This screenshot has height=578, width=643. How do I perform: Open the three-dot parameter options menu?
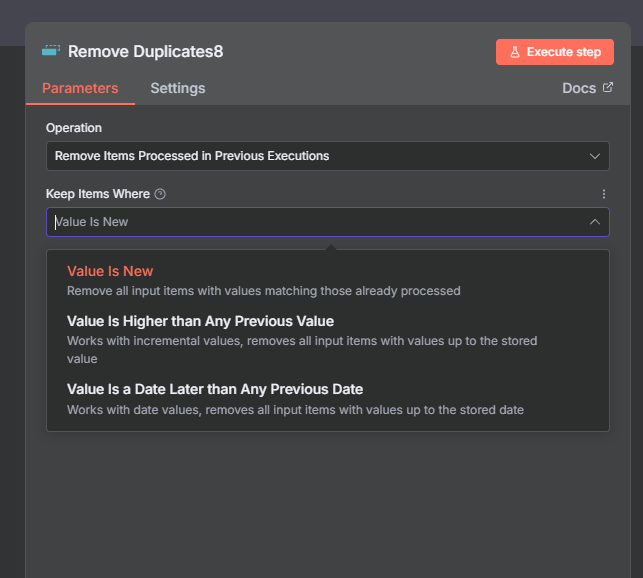[x=603, y=194]
